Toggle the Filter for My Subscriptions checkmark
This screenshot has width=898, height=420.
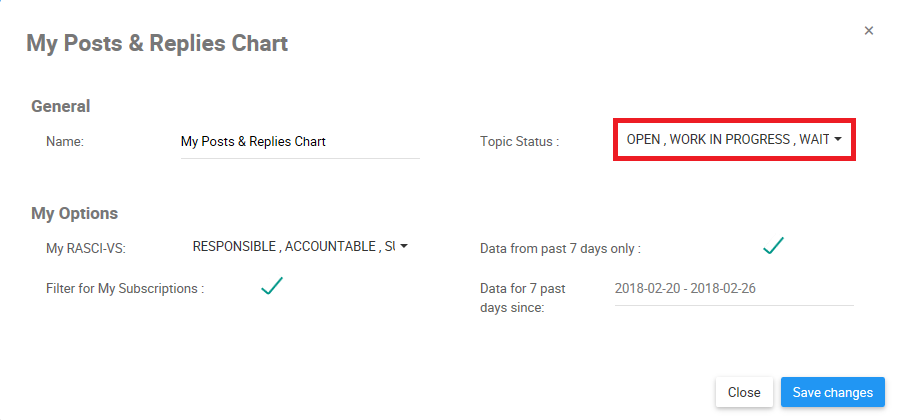click(272, 287)
